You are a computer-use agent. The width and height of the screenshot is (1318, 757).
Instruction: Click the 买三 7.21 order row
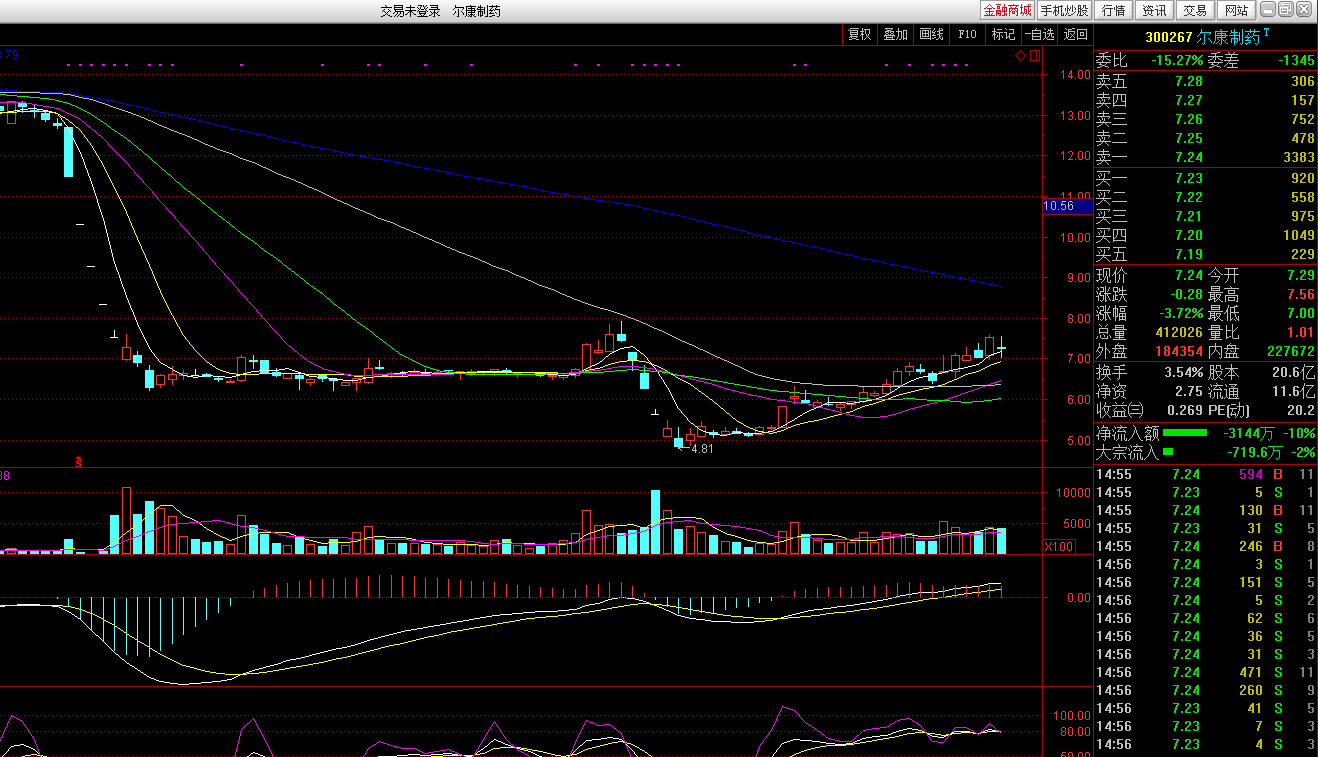tap(1206, 216)
